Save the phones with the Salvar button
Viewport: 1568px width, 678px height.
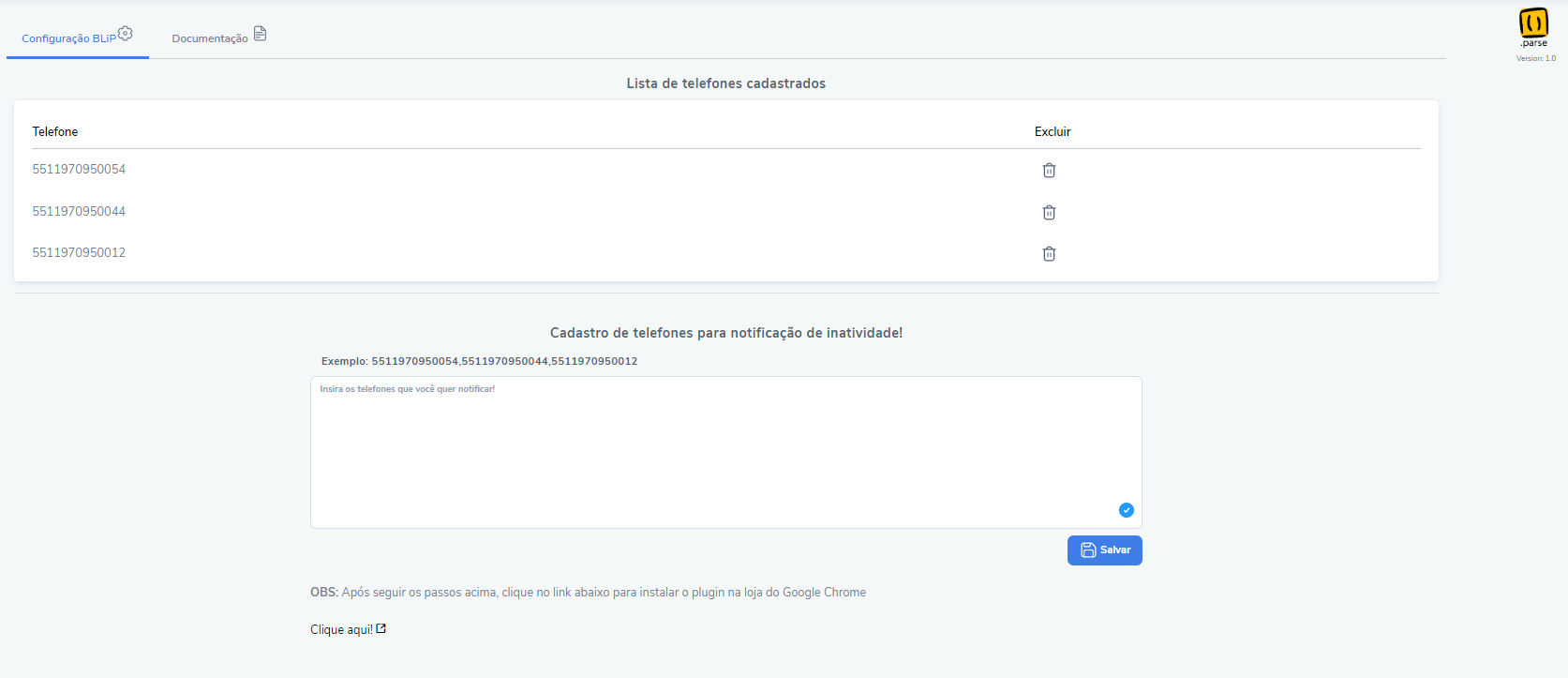point(1105,550)
